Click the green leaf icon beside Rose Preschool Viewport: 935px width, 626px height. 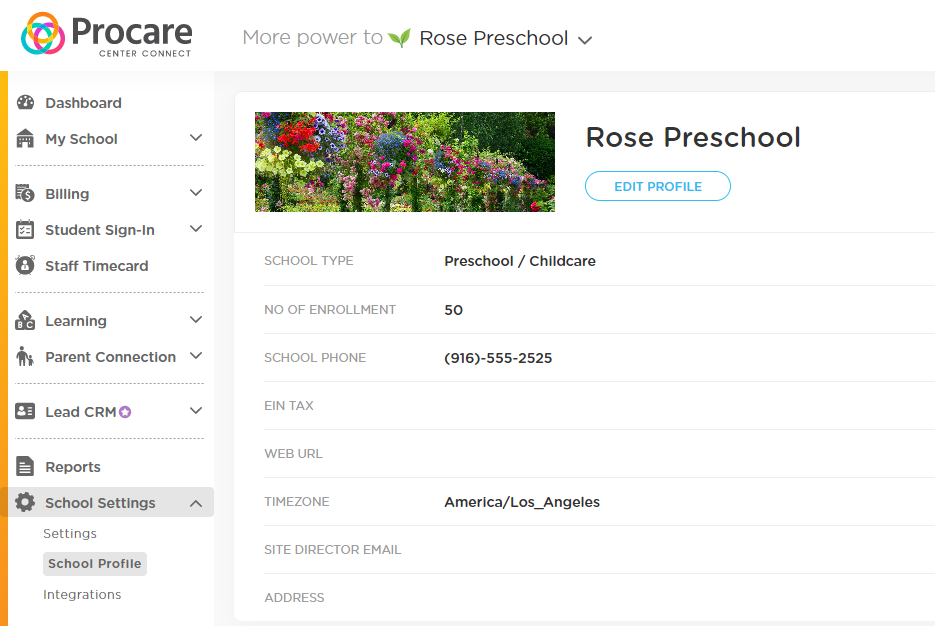(x=399, y=38)
